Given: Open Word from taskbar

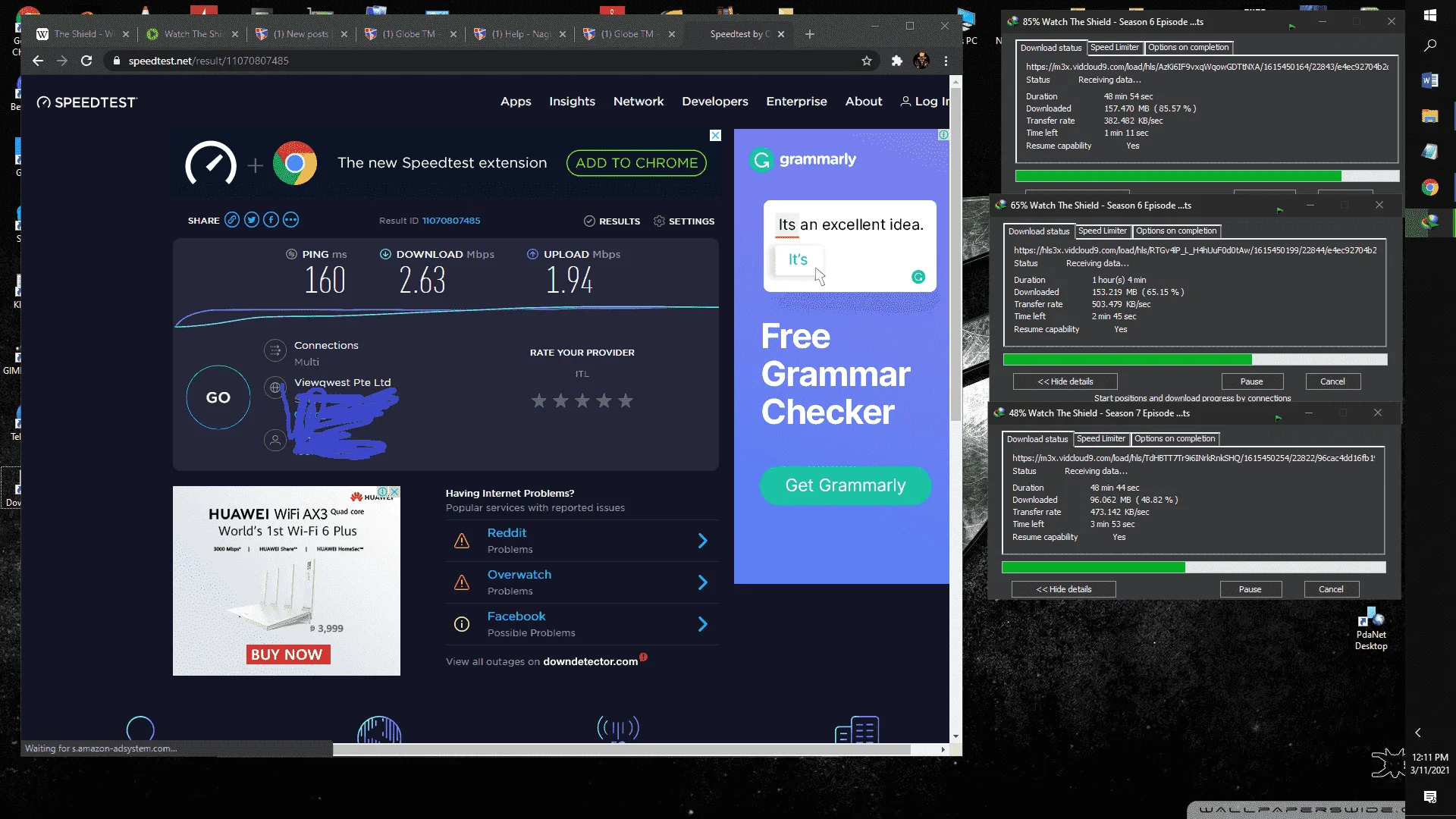Looking at the screenshot, I should pyautogui.click(x=1430, y=80).
